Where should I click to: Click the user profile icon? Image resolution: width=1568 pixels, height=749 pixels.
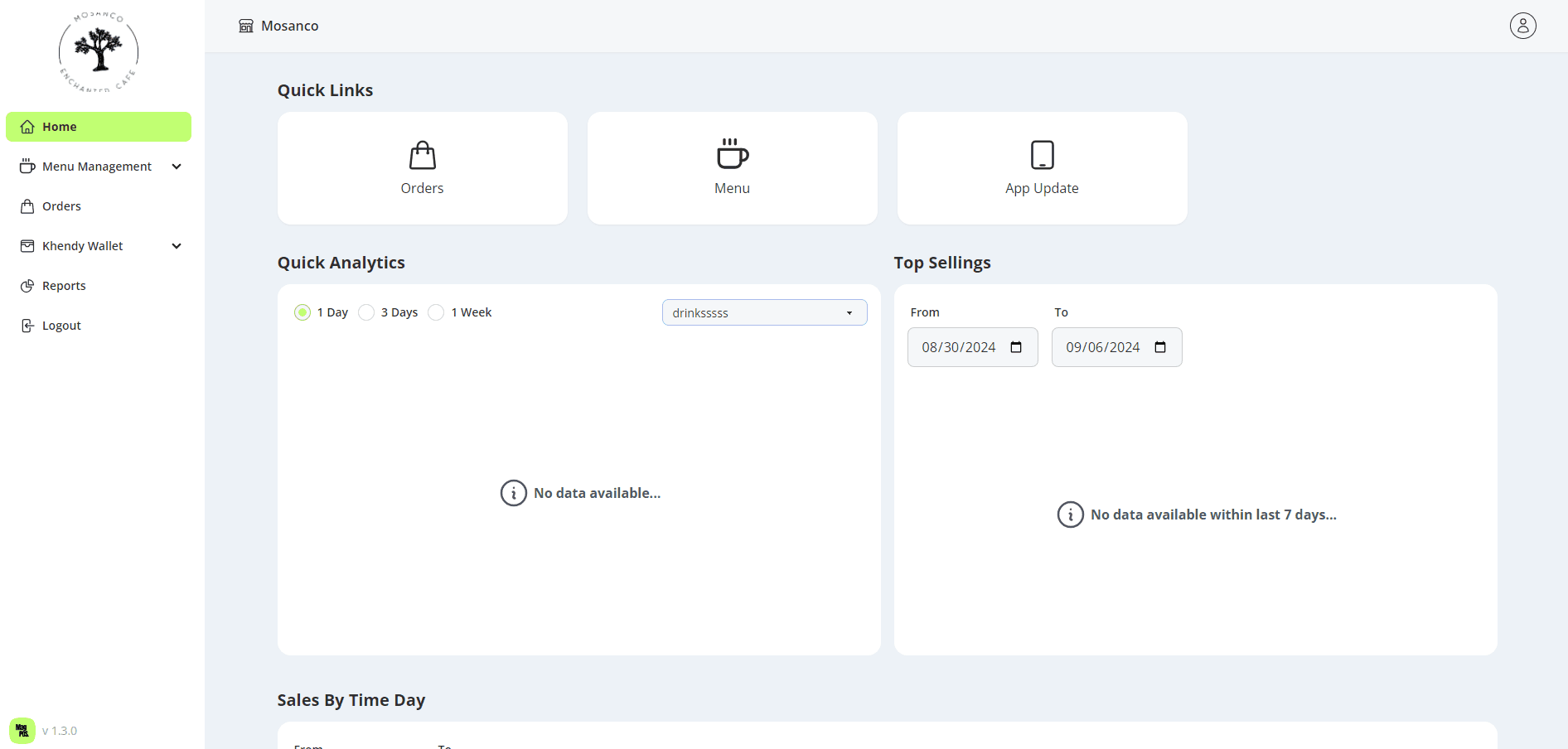point(1522,26)
